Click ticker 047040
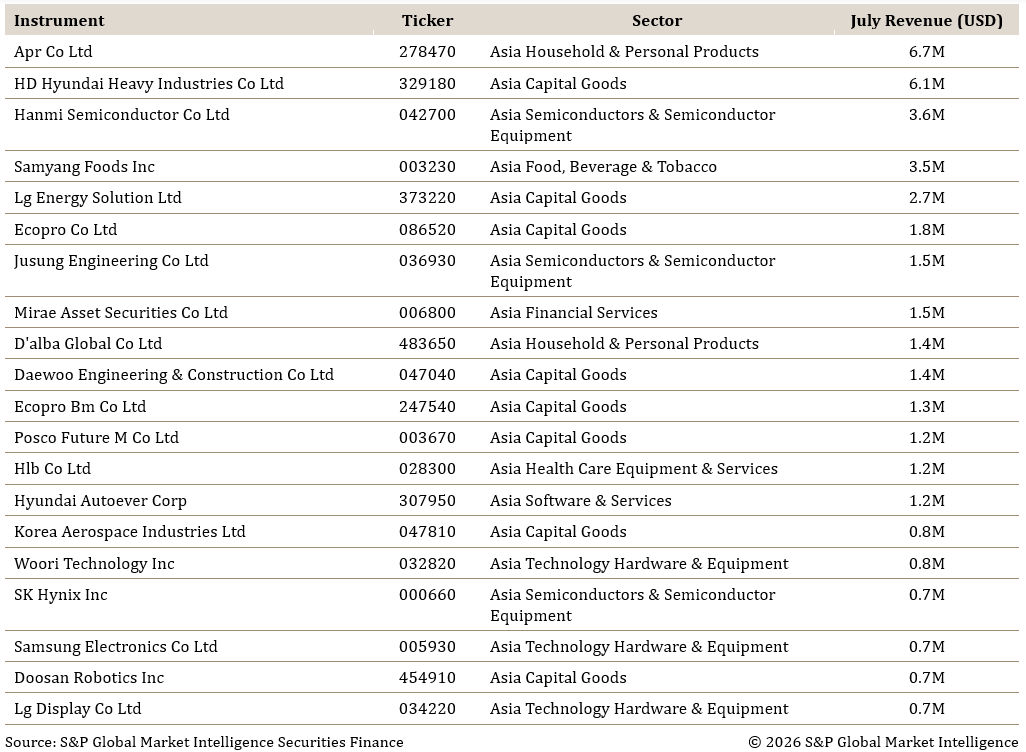1026x752 pixels. [x=427, y=375]
